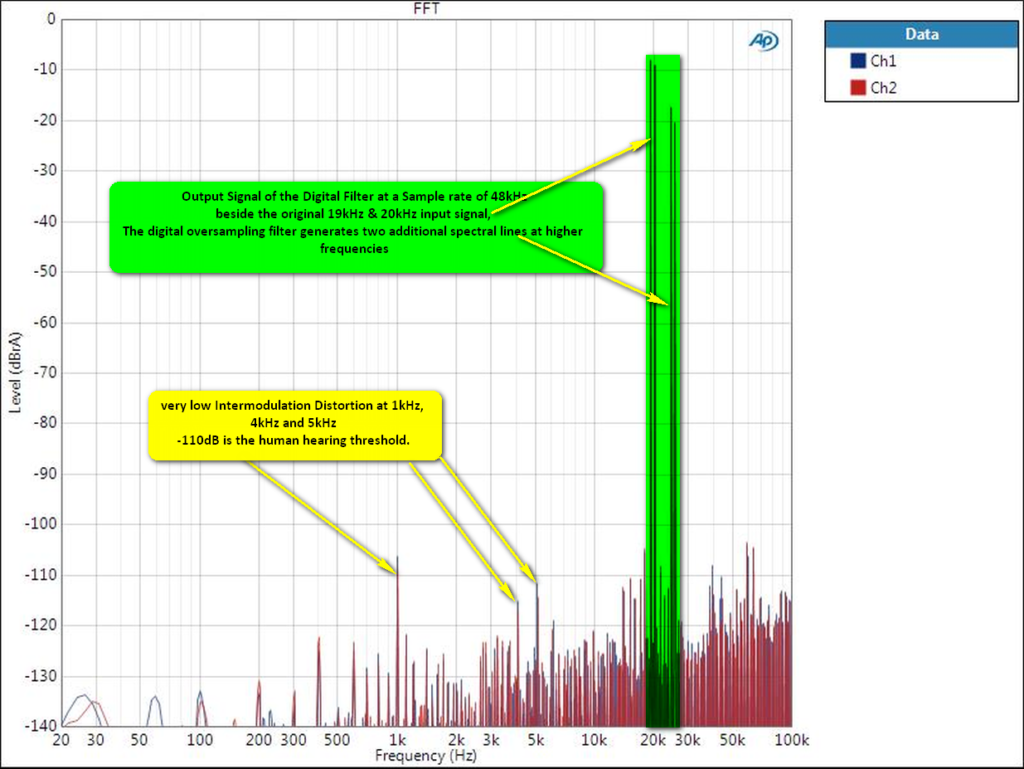The image size is (1024, 769).
Task: Select the yellow intermodulation distortion annotation box
Action: [x=295, y=424]
